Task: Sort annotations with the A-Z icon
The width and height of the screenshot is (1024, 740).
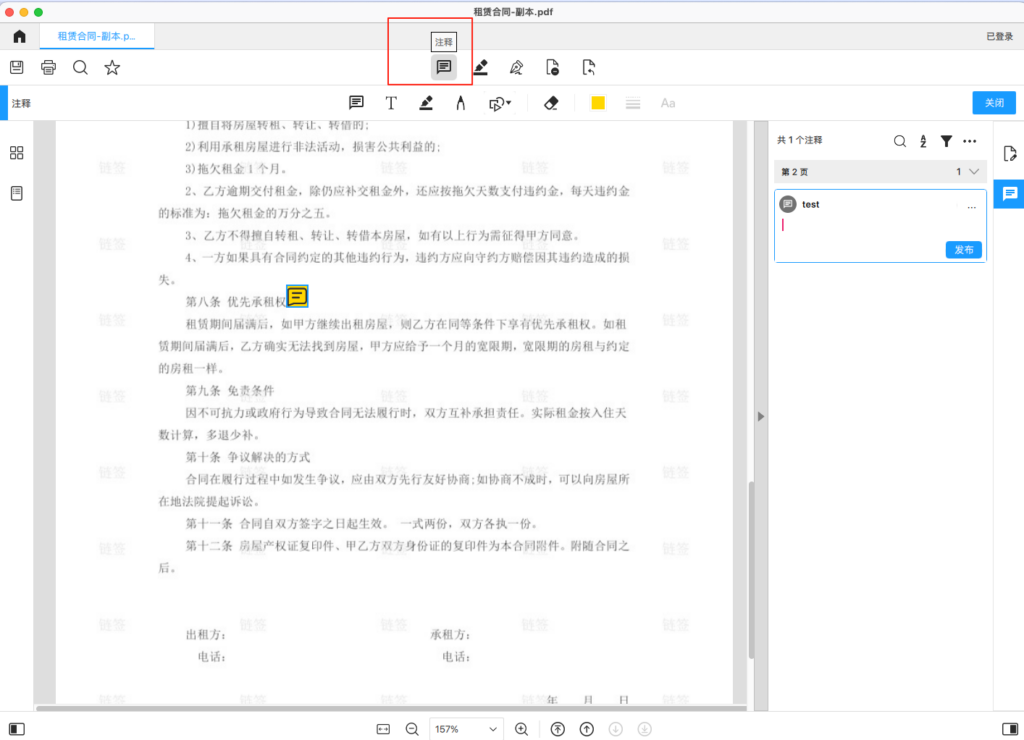Action: pos(923,141)
